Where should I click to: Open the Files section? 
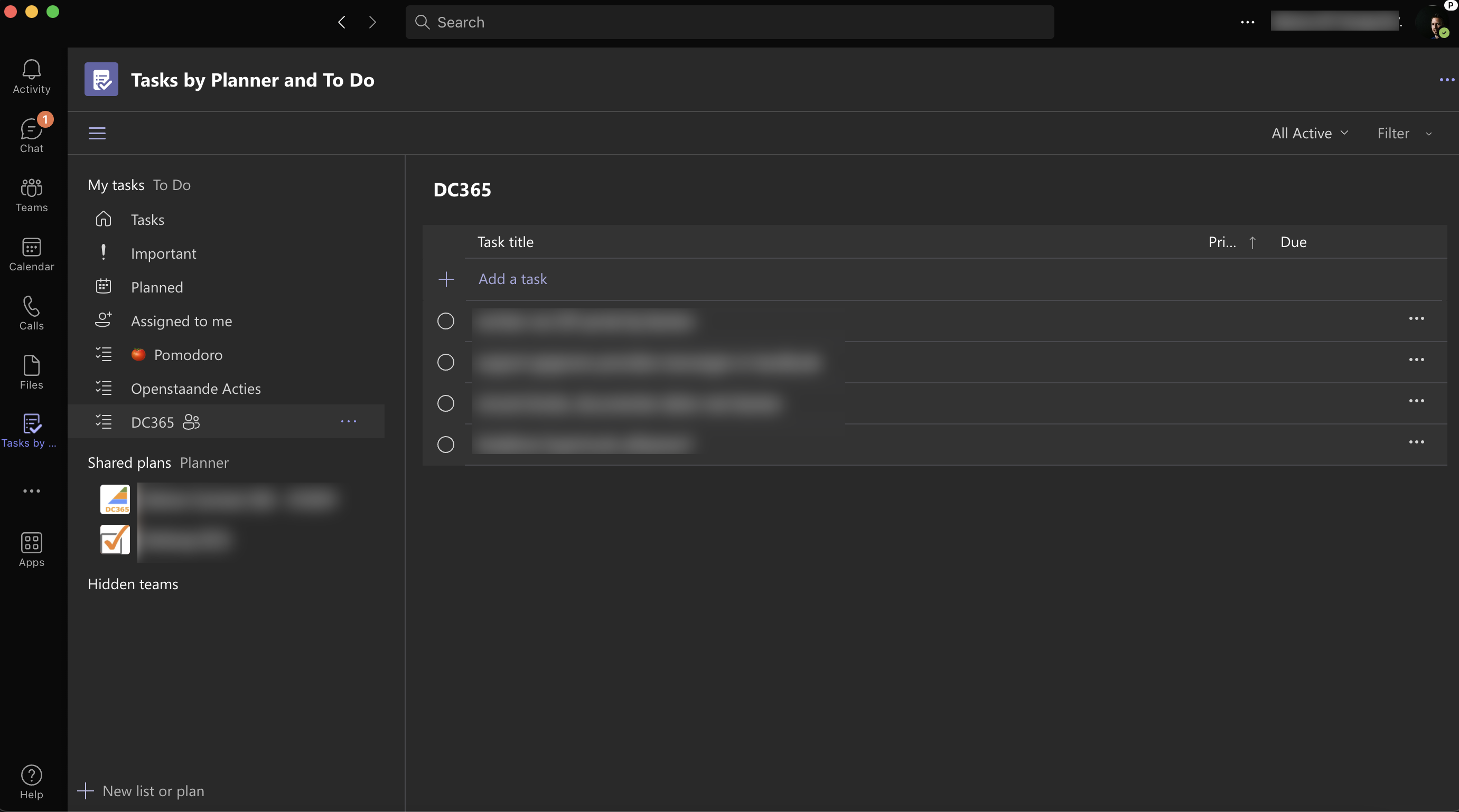point(31,372)
